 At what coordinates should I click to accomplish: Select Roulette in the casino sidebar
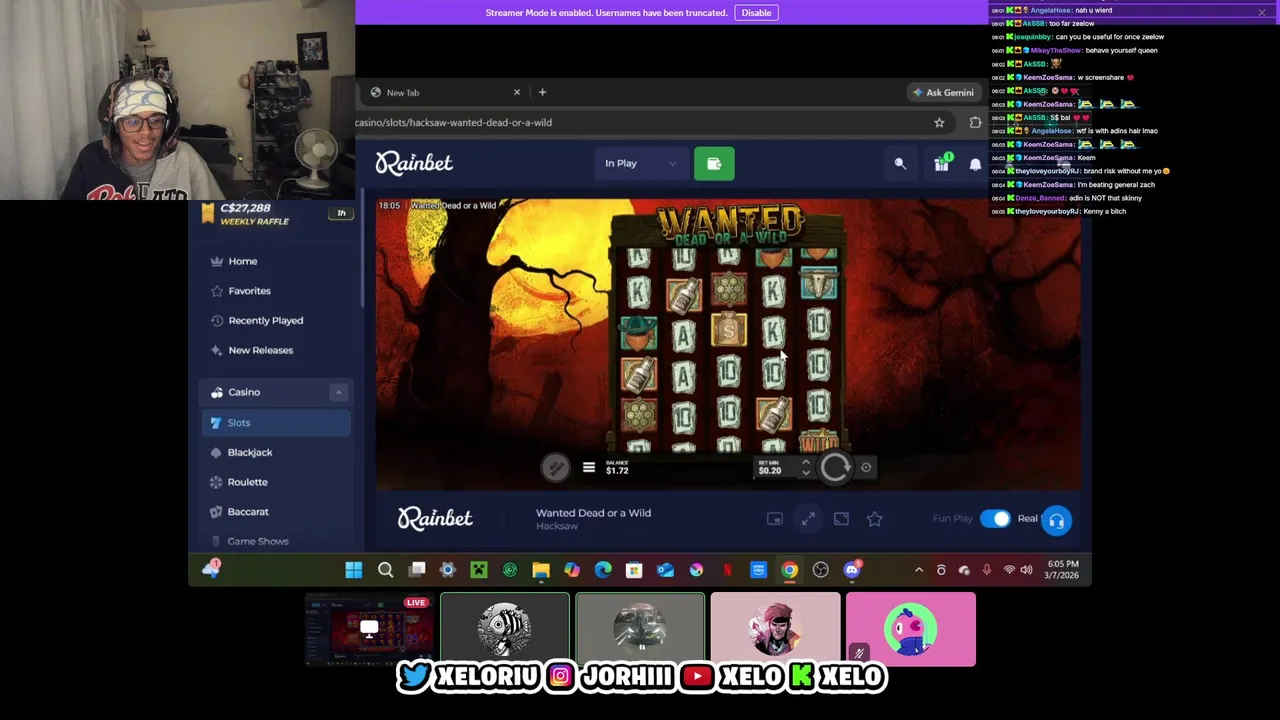275,482
